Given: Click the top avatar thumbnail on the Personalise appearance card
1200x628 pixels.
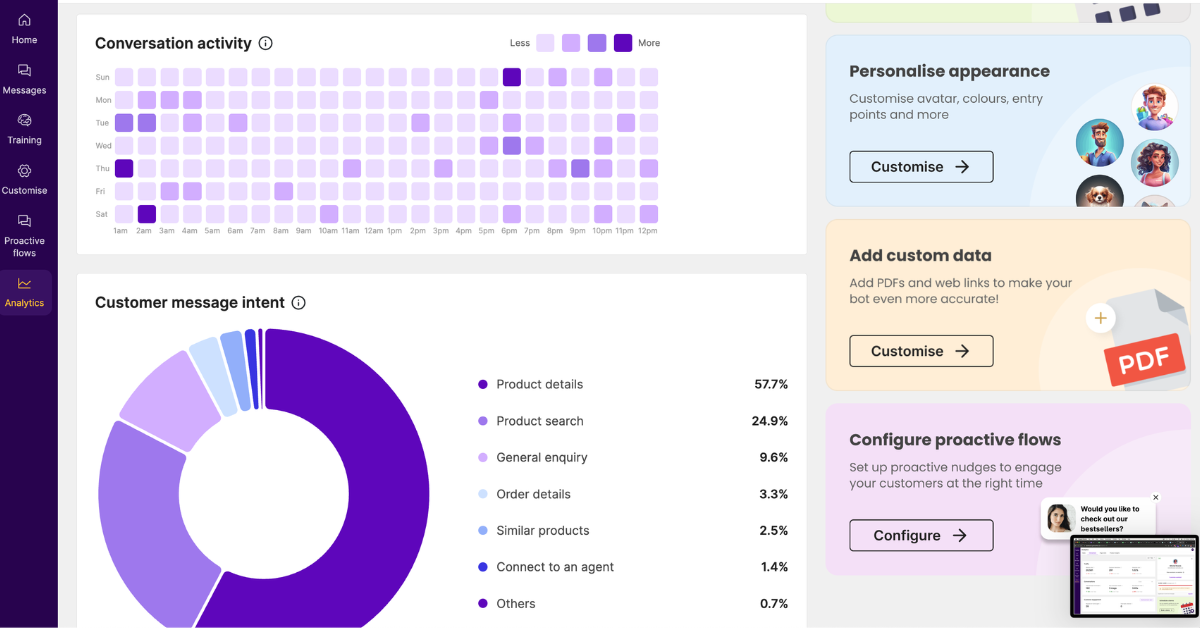Looking at the screenshot, I should pyautogui.click(x=1155, y=105).
